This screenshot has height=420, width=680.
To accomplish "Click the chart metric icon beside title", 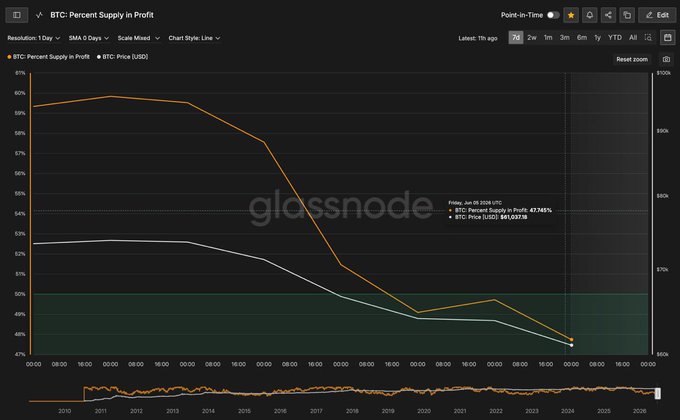I will [39, 15].
